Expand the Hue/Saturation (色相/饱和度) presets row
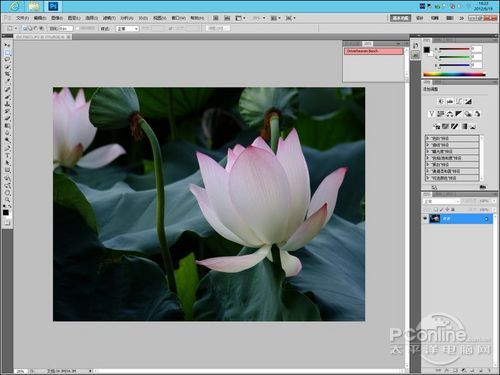This screenshot has height=375, width=500. pos(428,158)
